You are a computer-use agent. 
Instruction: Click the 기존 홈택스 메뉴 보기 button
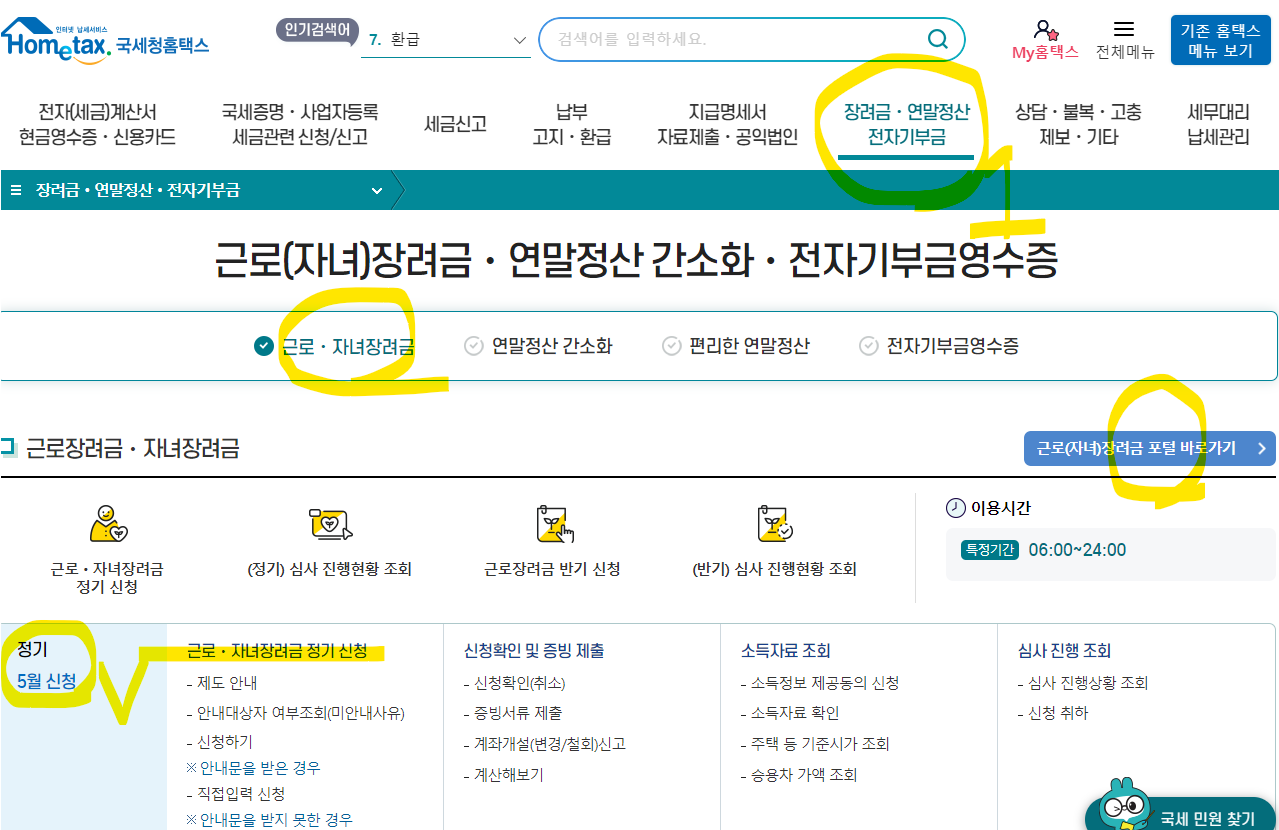click(1220, 40)
